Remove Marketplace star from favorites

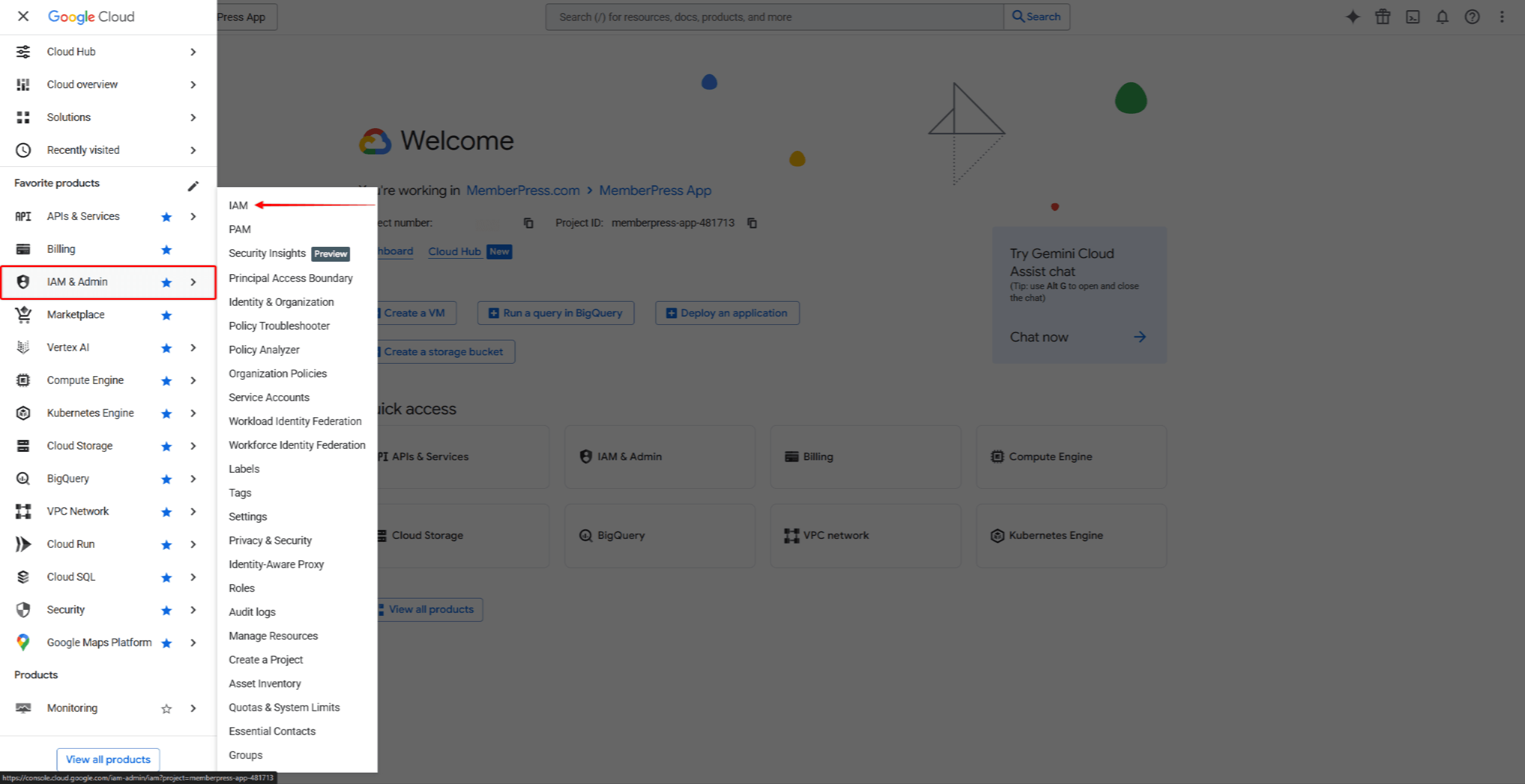[166, 315]
